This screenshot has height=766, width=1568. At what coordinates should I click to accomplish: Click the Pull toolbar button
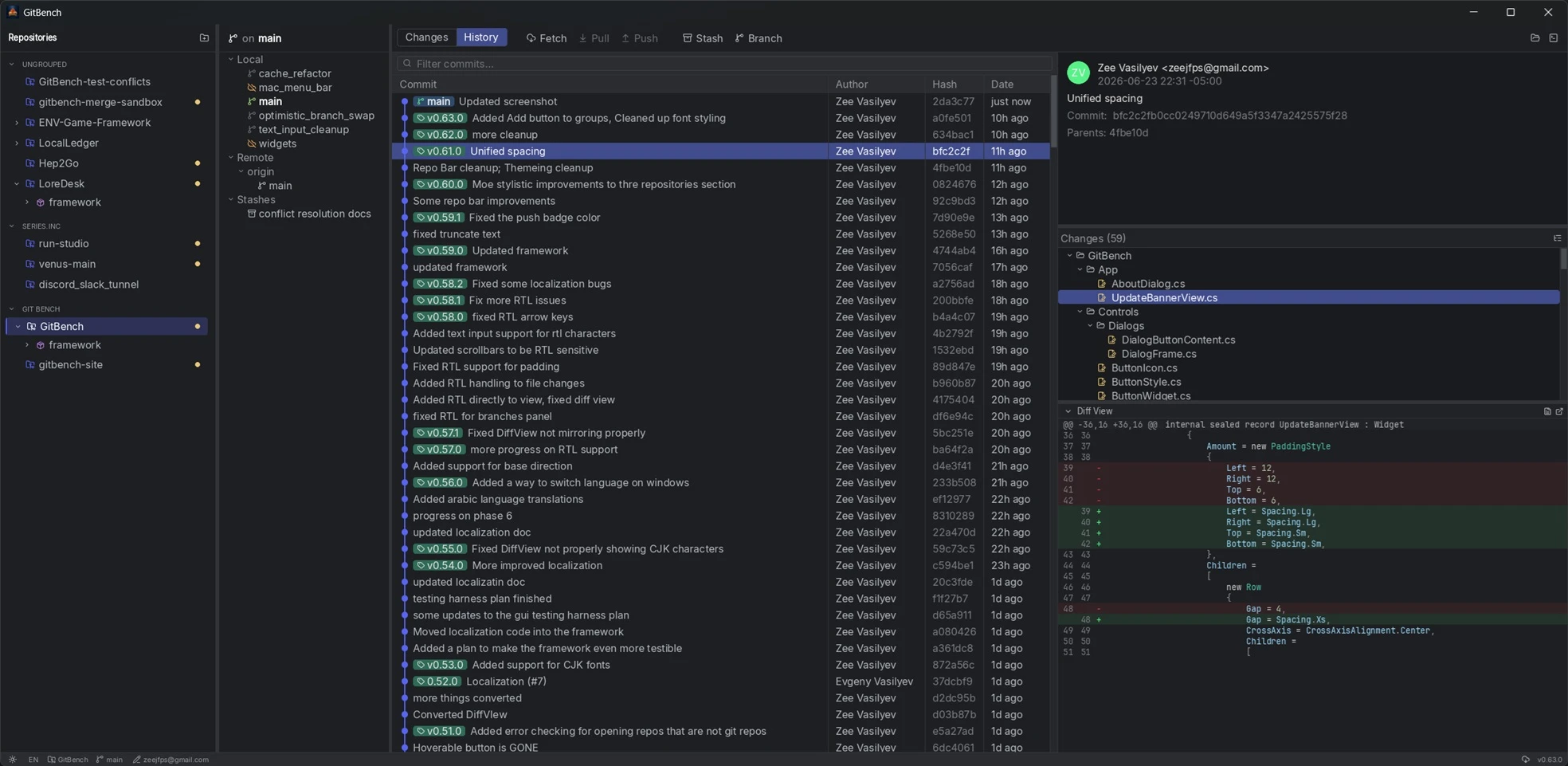(594, 38)
